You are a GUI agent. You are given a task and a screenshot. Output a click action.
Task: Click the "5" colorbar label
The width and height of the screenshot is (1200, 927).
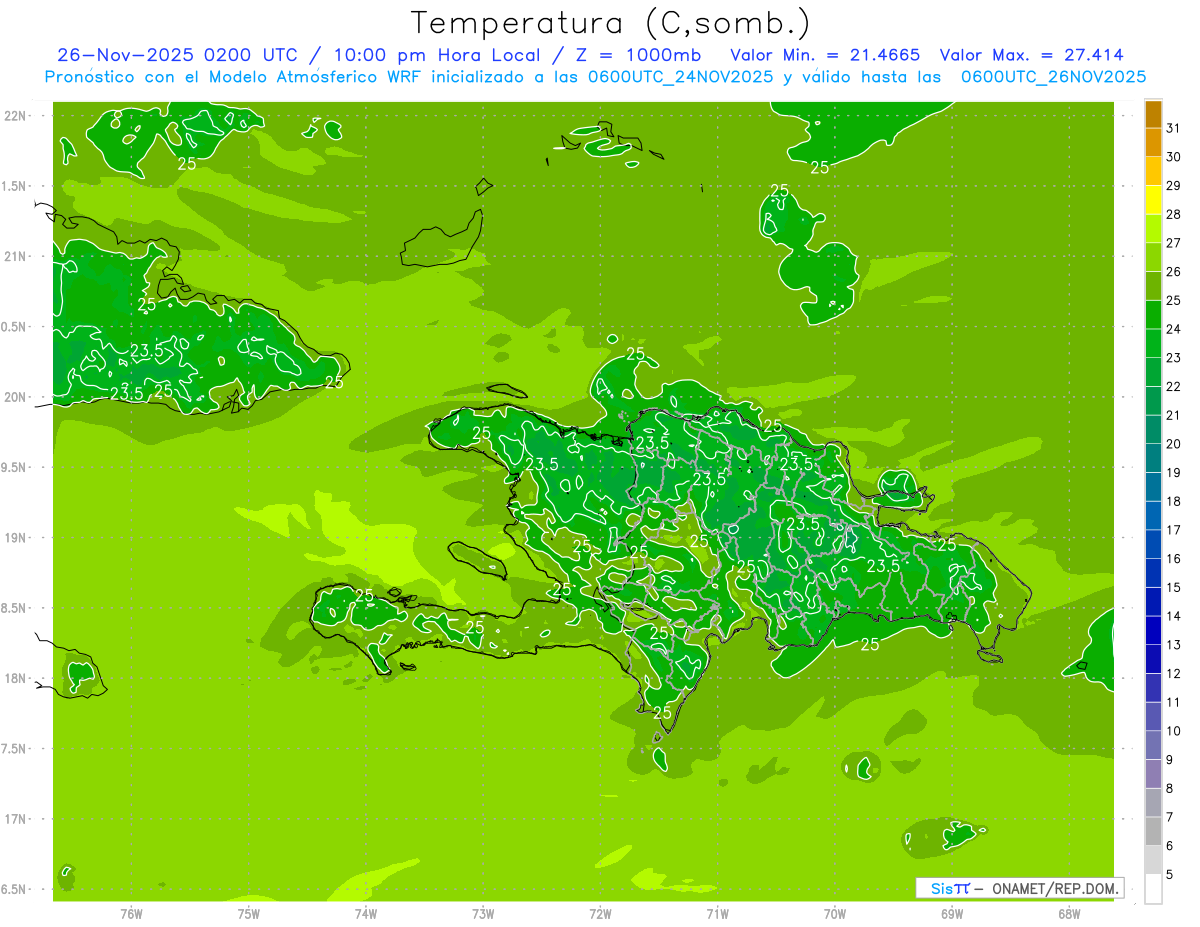1170,875
